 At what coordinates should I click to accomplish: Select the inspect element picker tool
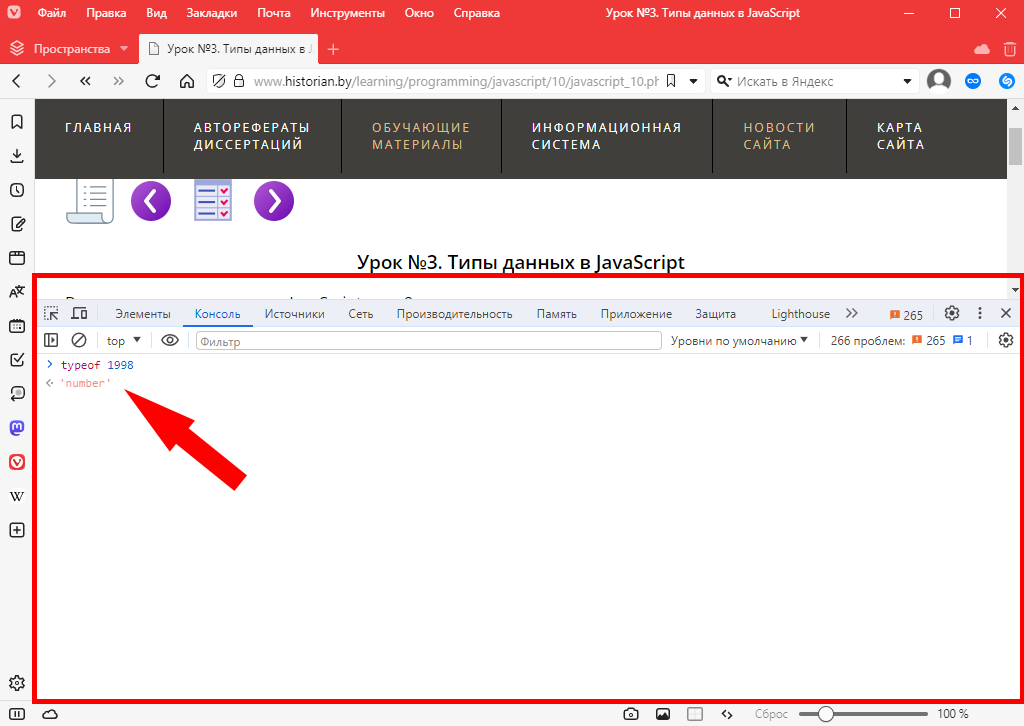[52, 314]
